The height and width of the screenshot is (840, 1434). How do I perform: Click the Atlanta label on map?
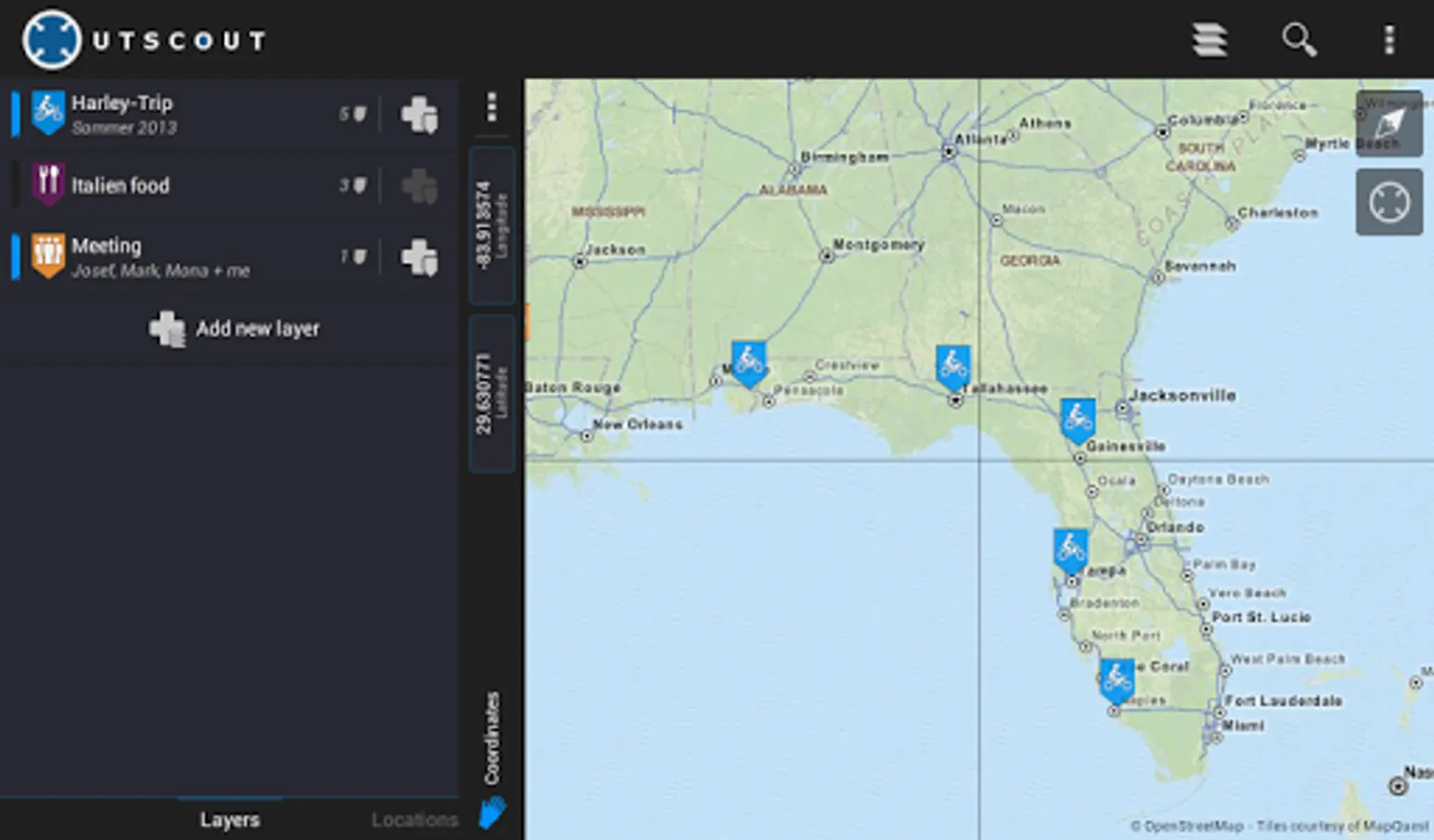coord(980,139)
